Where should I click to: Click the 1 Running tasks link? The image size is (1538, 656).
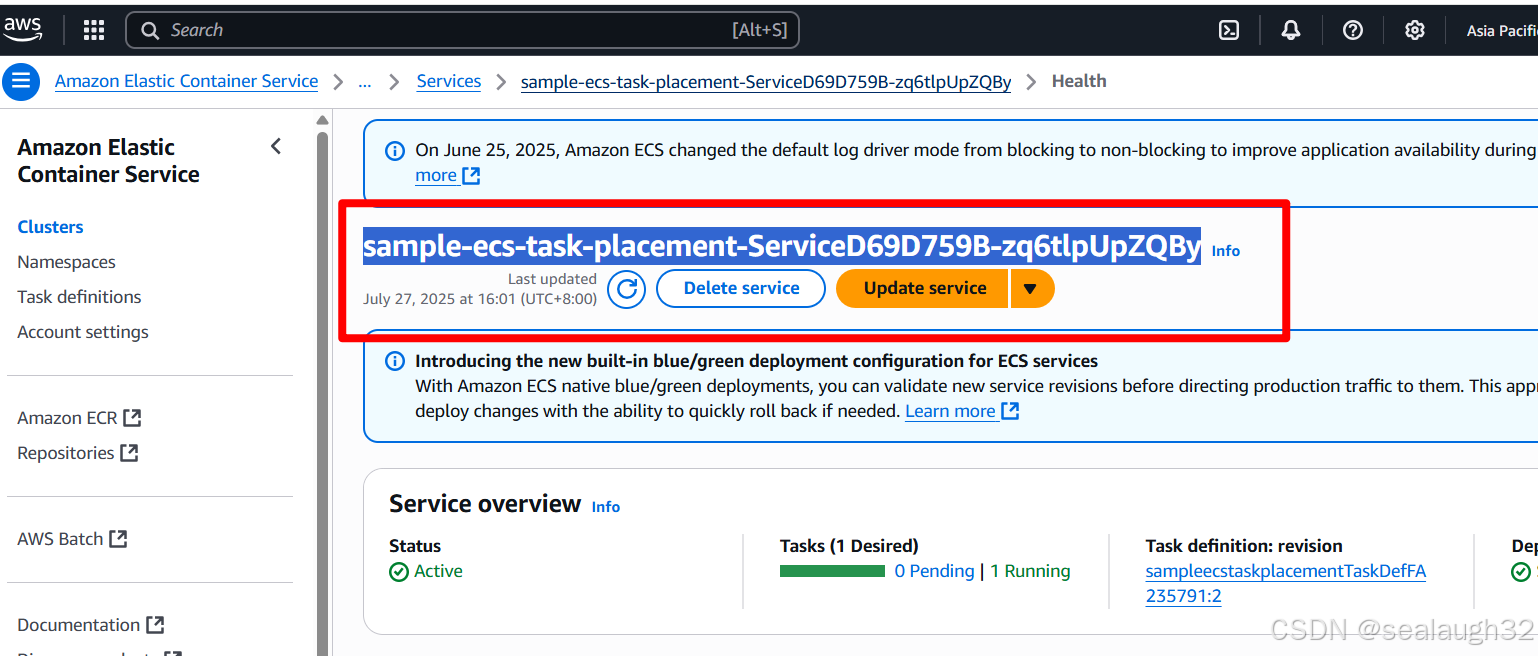point(1030,571)
